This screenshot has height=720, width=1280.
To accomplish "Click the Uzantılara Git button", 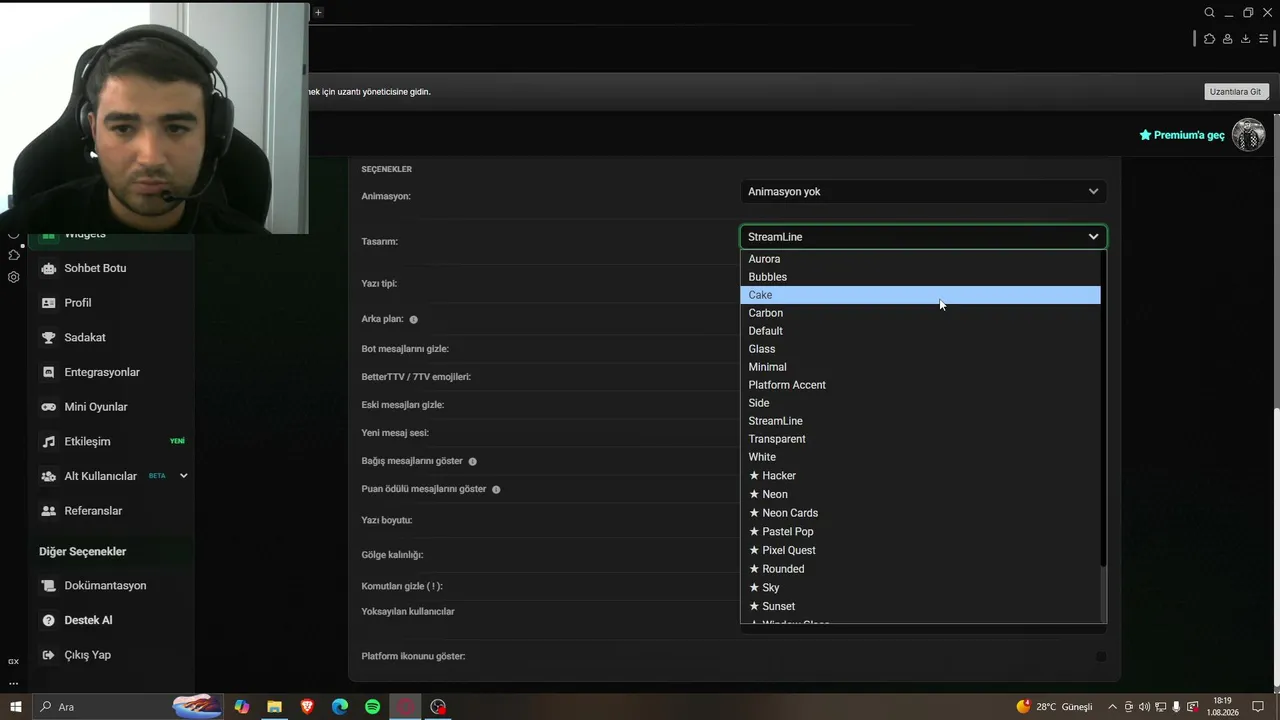I will [1236, 92].
